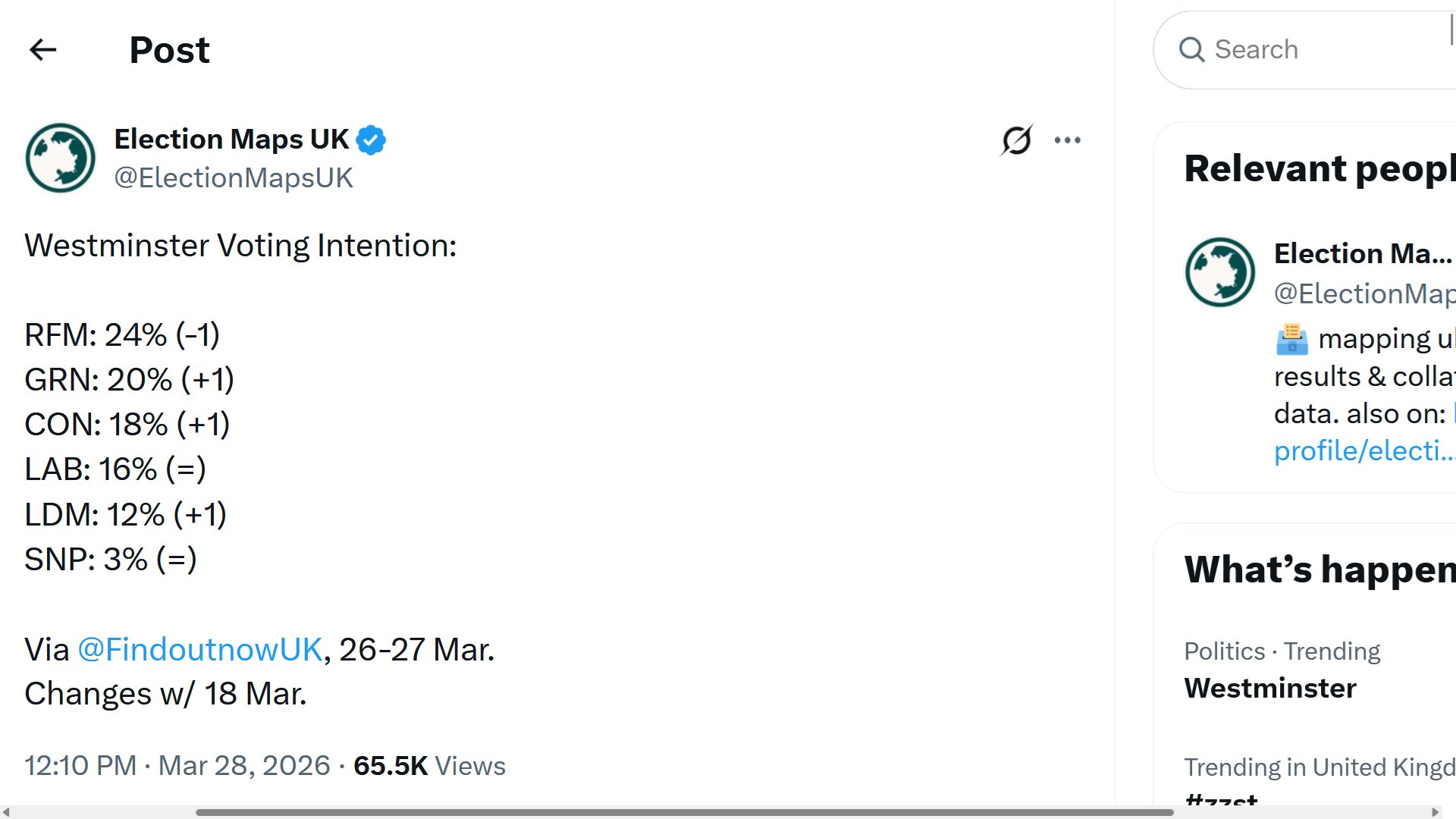The height and width of the screenshot is (819, 1456).
Task: Click the horizontal scrollbar thumb
Action: pyautogui.click(x=684, y=812)
